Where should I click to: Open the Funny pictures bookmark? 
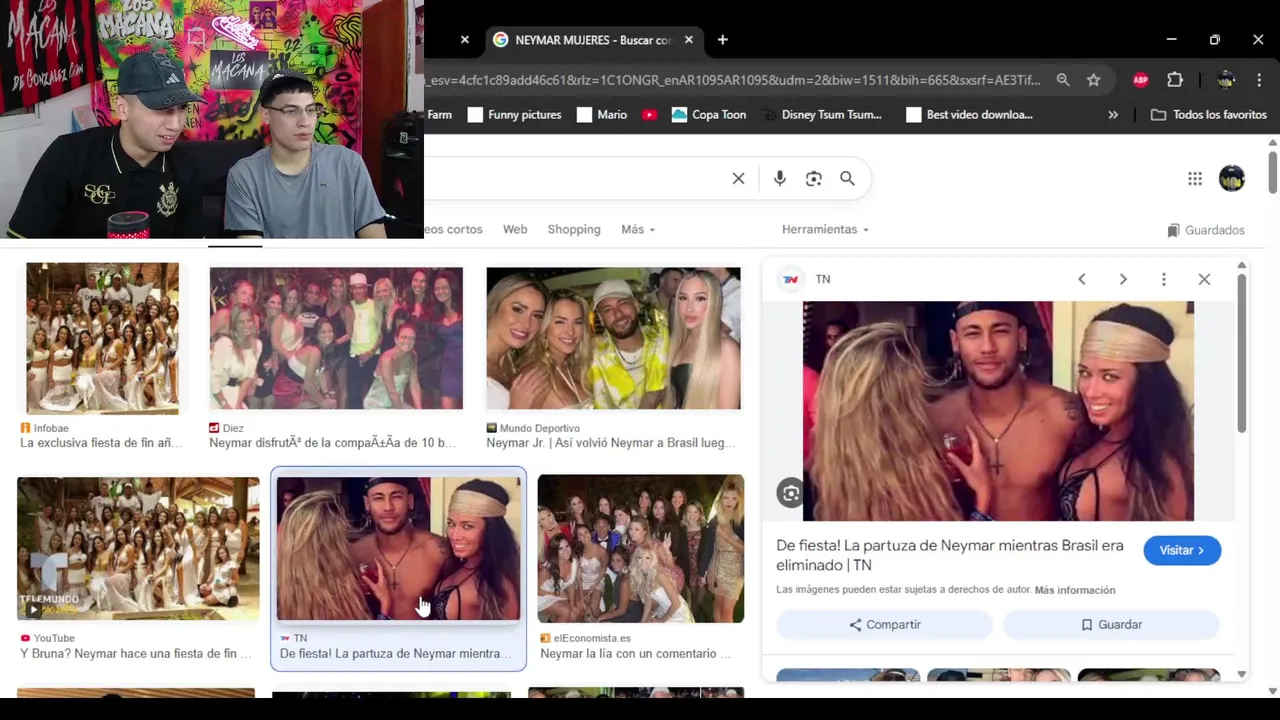tap(514, 115)
